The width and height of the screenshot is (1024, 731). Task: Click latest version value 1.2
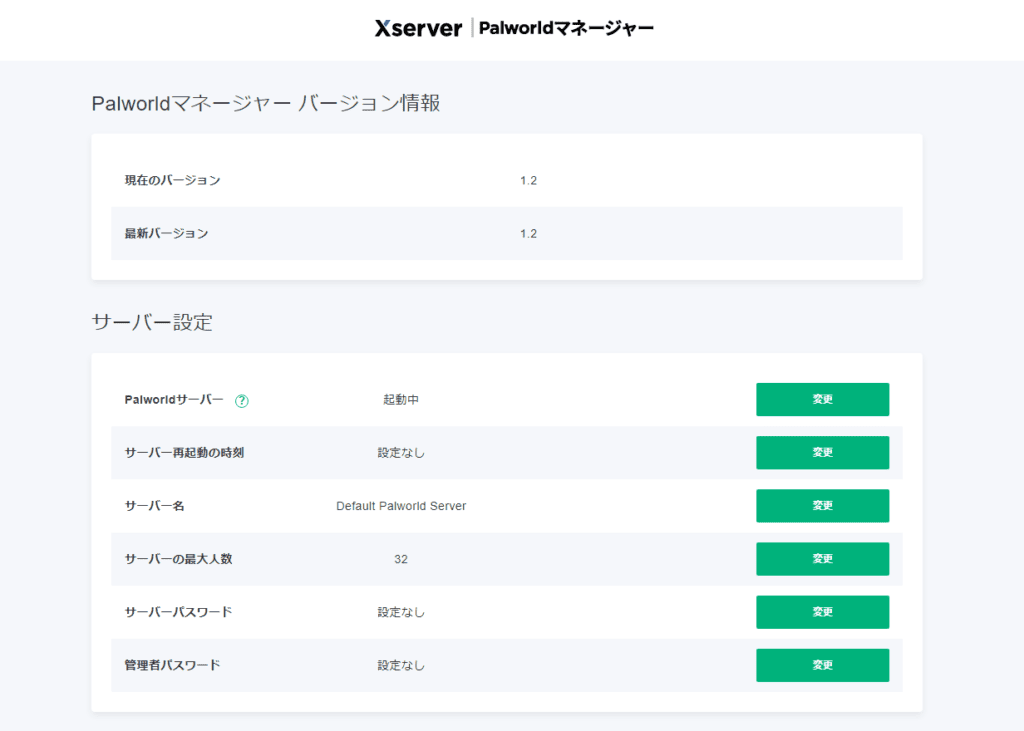(528, 234)
